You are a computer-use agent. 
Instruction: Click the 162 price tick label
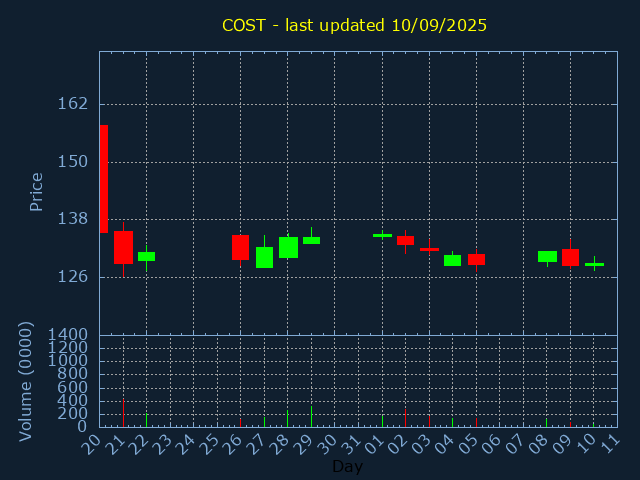[x=73, y=104]
